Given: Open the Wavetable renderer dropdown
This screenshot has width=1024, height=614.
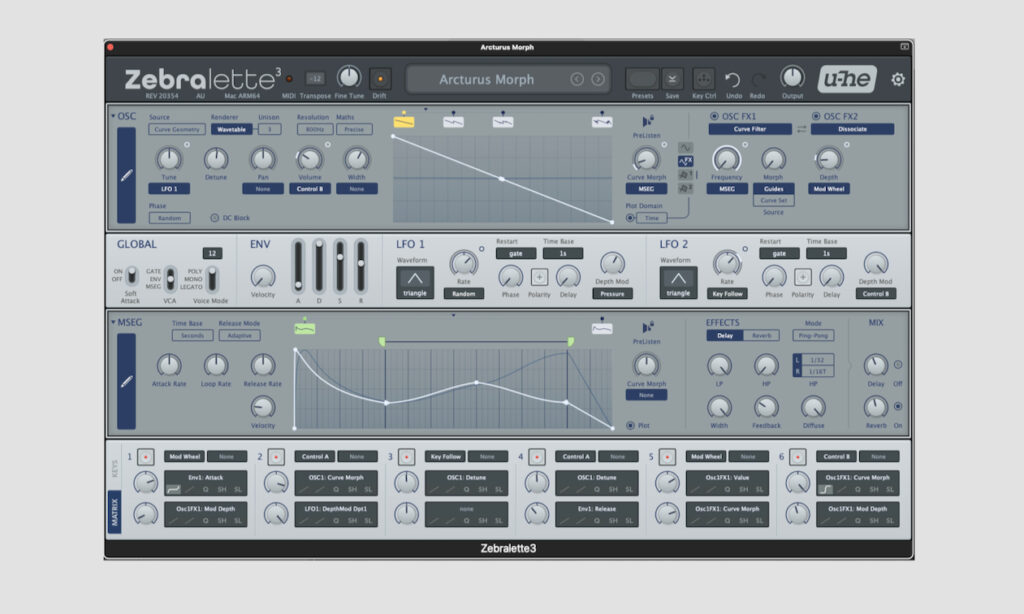Looking at the screenshot, I should tap(231, 129).
